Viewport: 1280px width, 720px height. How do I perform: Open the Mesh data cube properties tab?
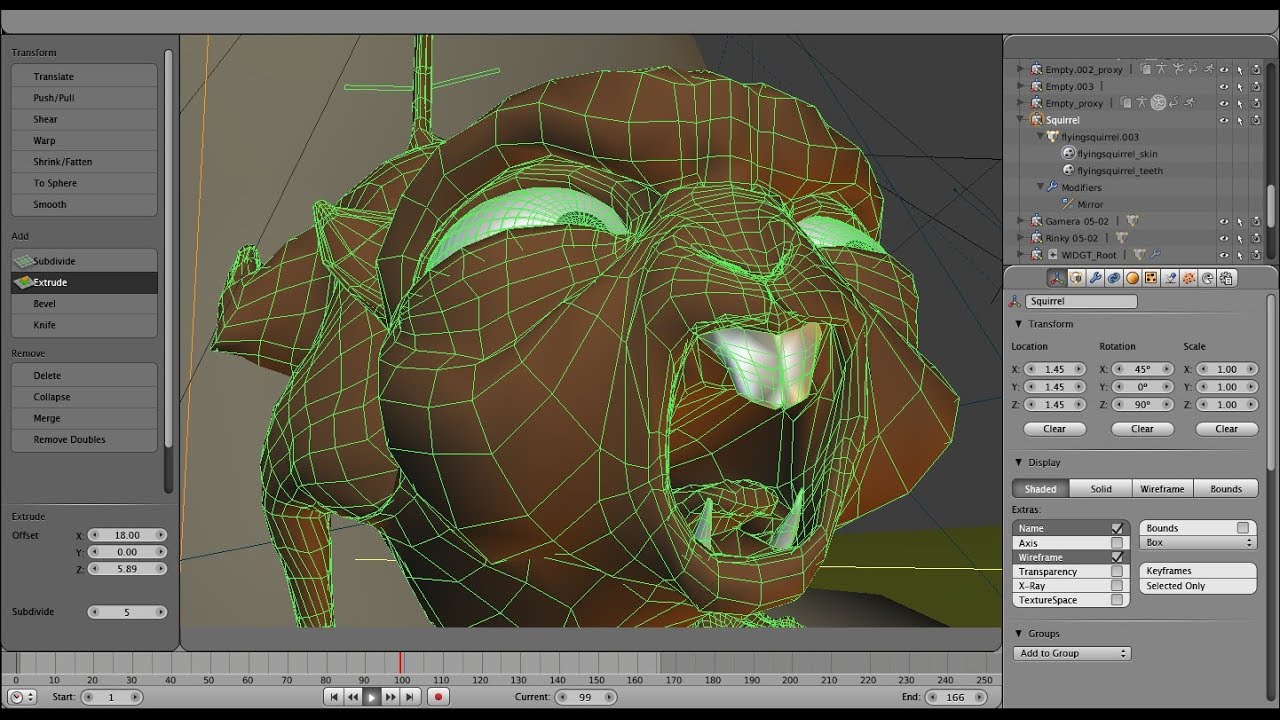click(x=1076, y=278)
